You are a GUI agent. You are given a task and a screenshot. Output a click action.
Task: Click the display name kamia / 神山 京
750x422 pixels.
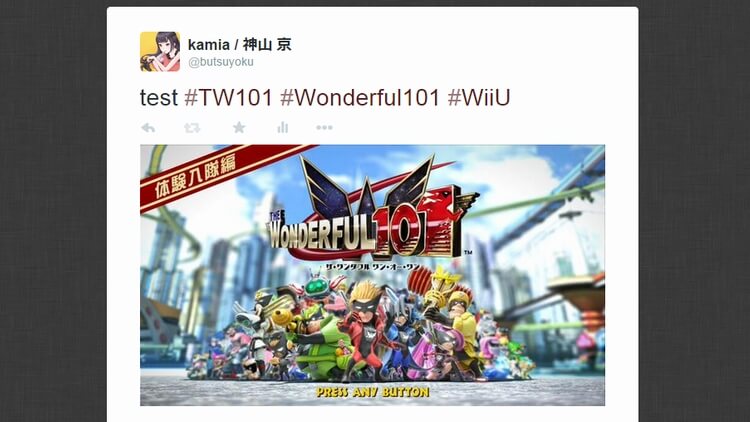pyautogui.click(x=239, y=45)
